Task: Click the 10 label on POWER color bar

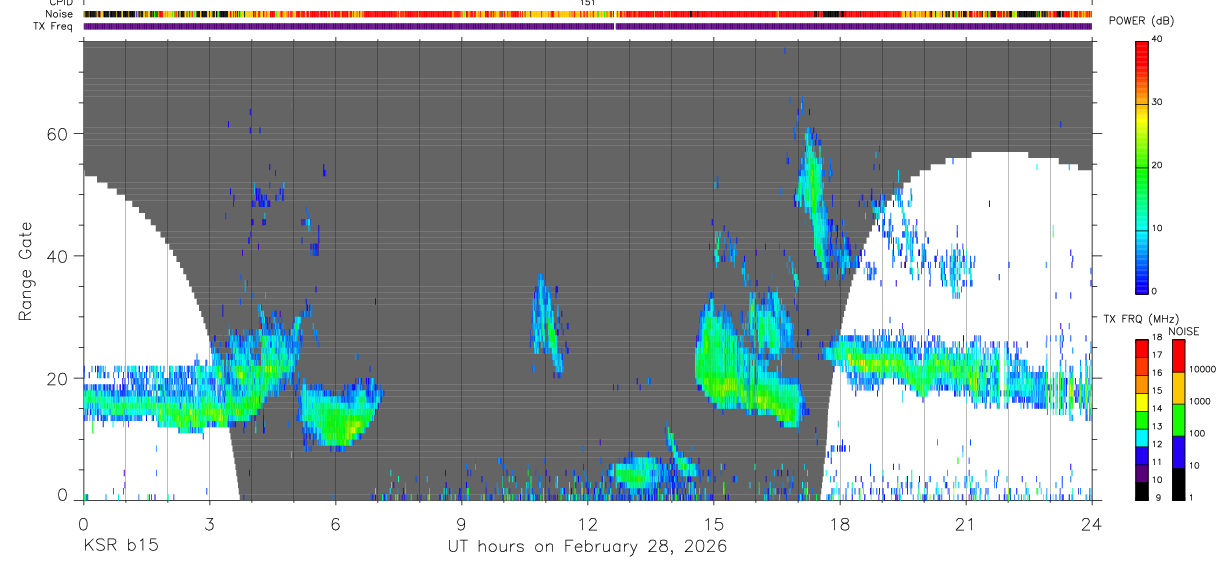Action: pyautogui.click(x=1158, y=228)
